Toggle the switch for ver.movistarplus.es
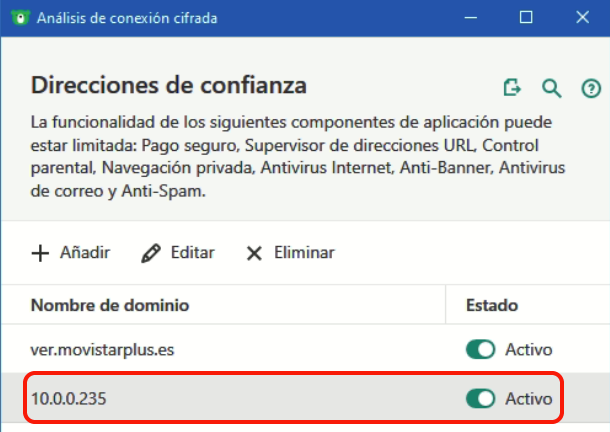Screen dimensions: 610x432 click(x=480, y=349)
